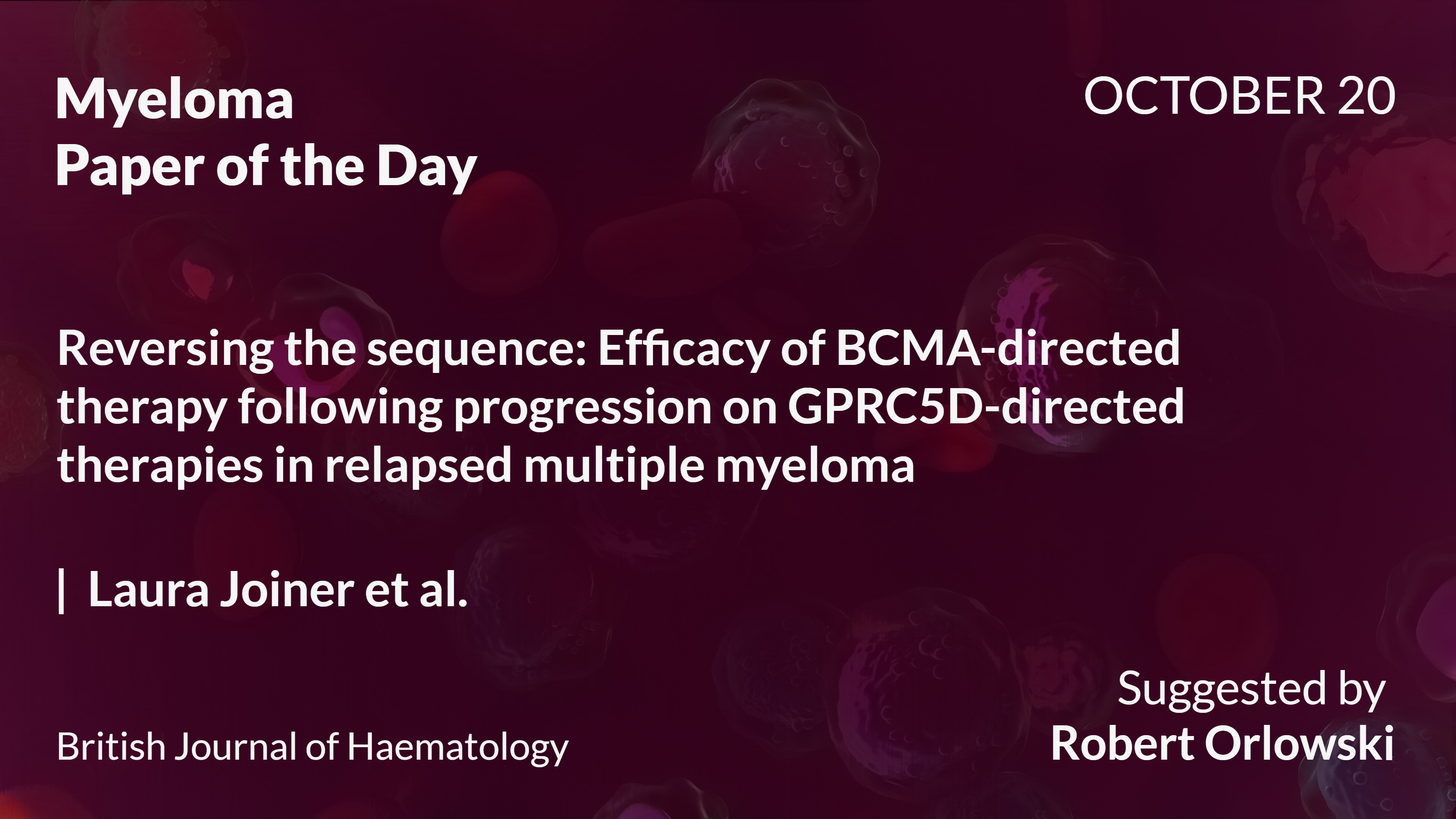Click the term "BCMA-directed" in the title

coord(1007,349)
